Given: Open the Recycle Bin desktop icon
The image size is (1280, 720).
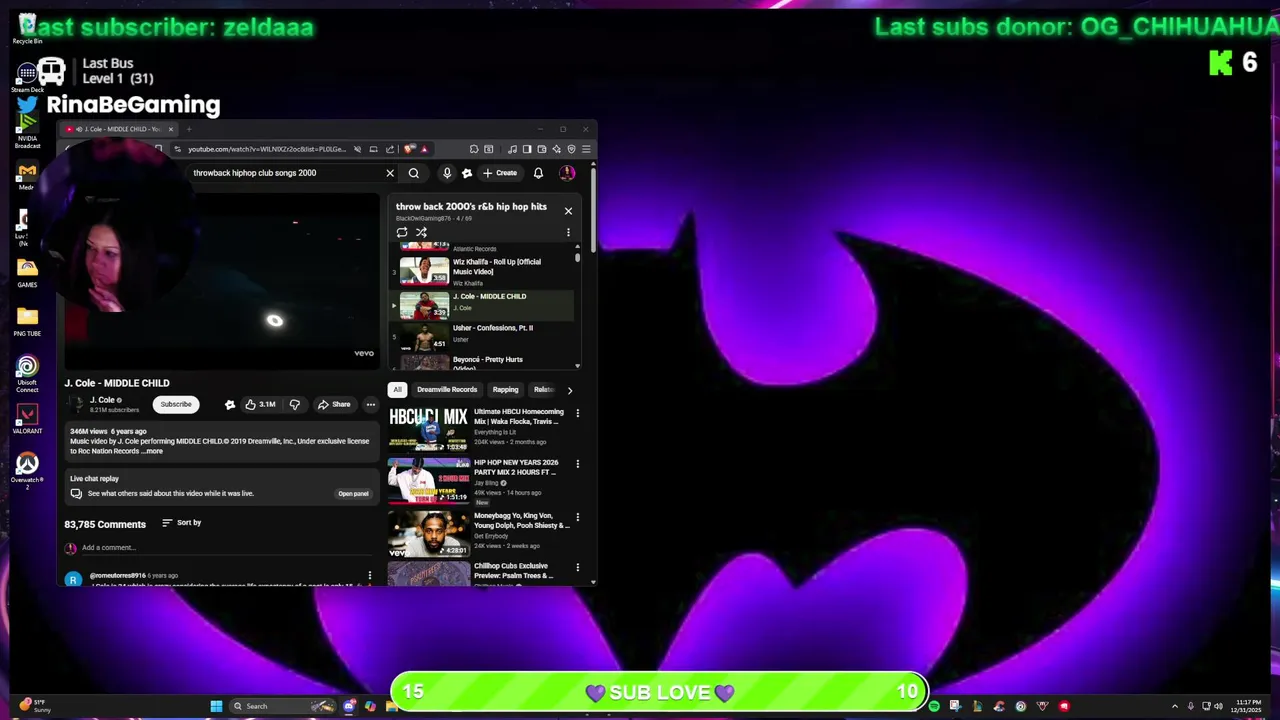Looking at the screenshot, I should click(27, 28).
